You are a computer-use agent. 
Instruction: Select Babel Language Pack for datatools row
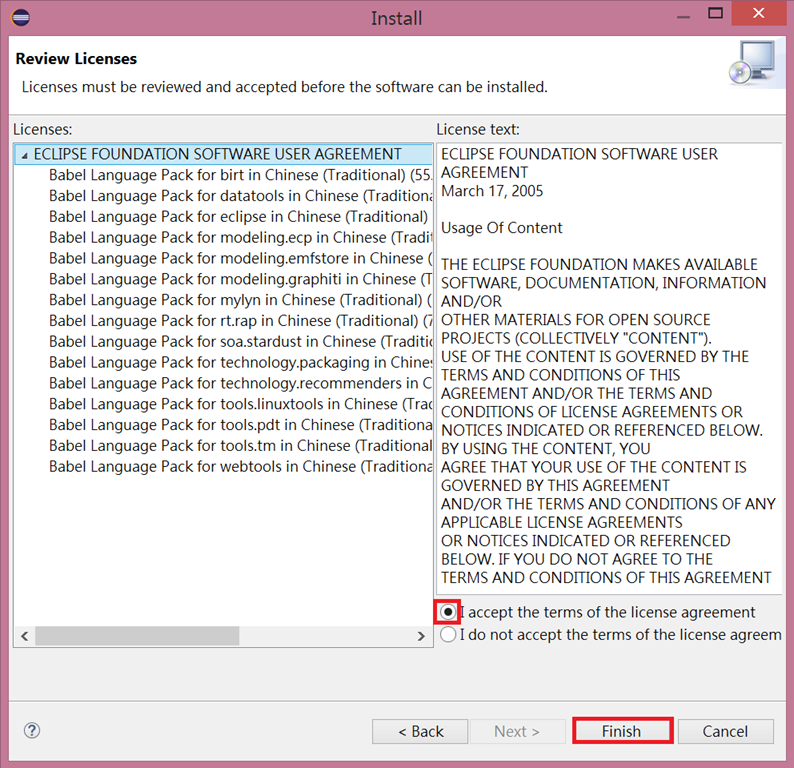(241, 196)
